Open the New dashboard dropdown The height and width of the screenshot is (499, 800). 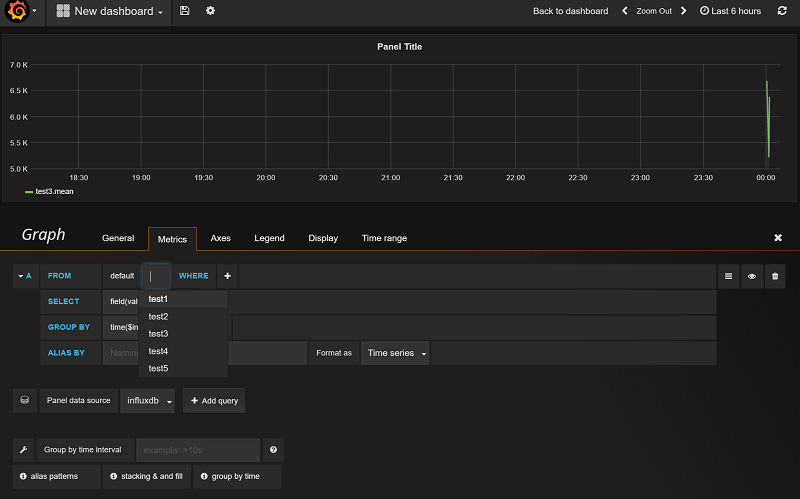(x=110, y=11)
